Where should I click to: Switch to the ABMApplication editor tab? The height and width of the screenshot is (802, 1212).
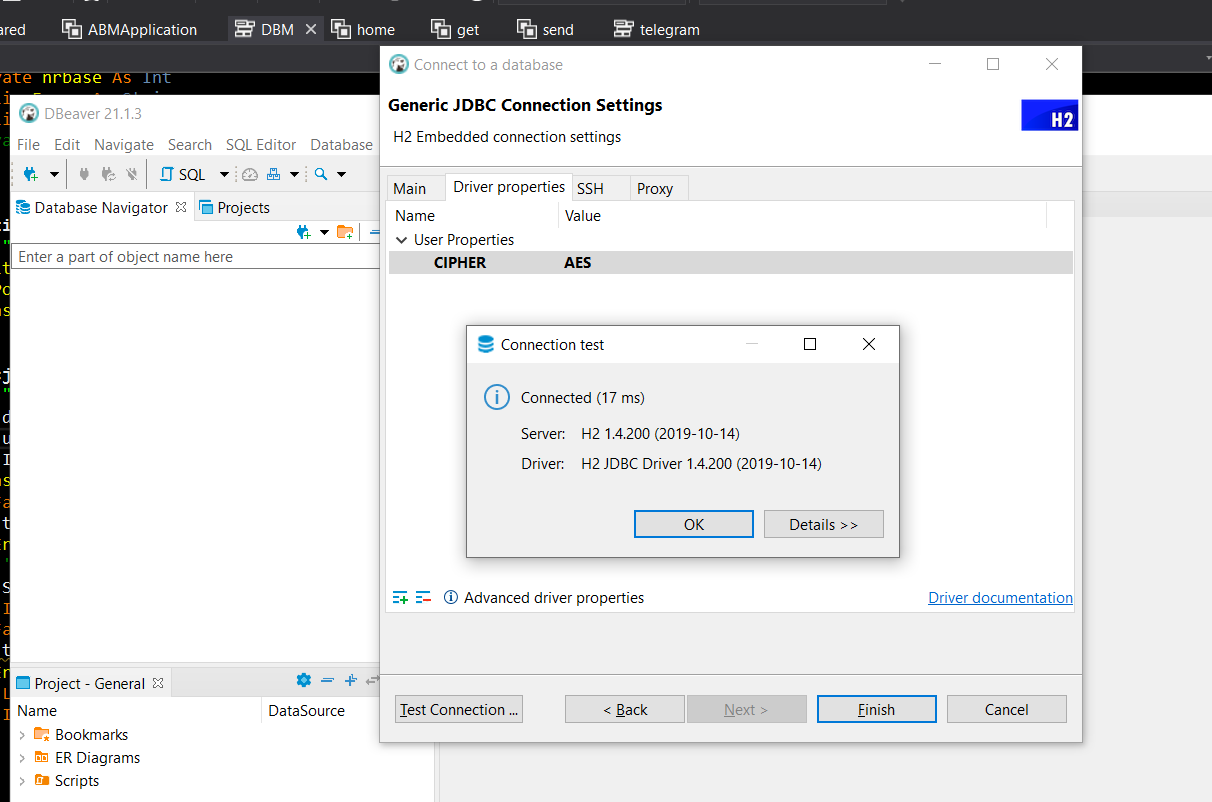130,29
